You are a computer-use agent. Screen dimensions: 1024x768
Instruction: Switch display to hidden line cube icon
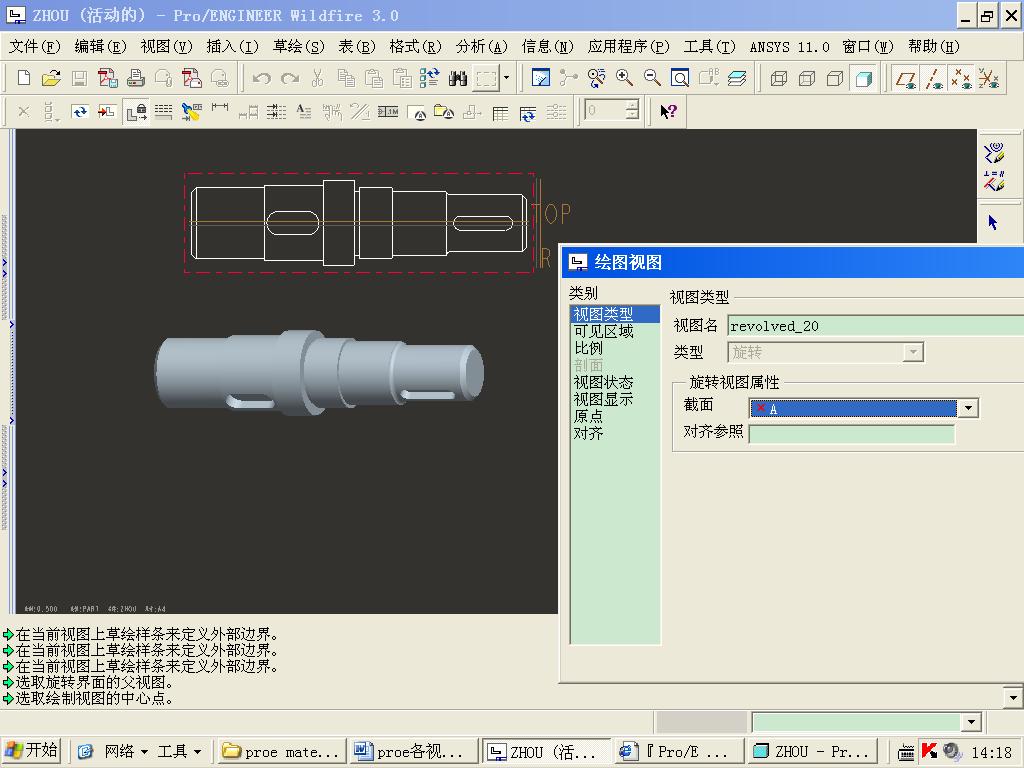click(x=807, y=78)
